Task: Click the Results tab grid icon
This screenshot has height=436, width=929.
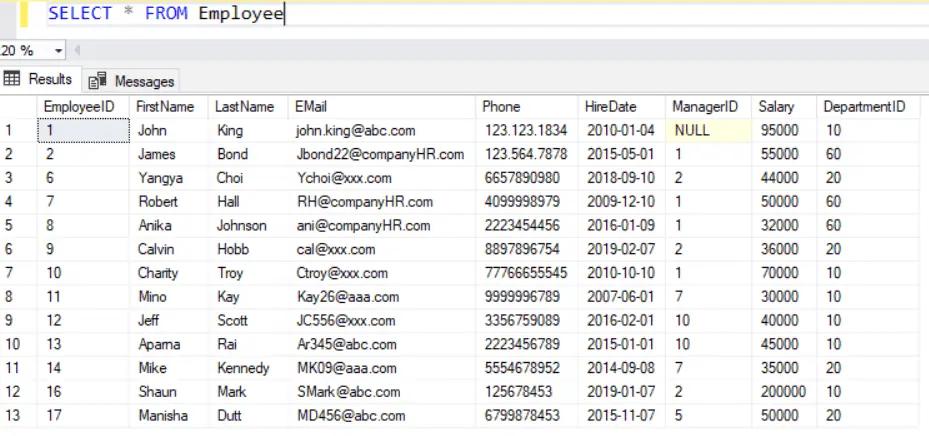Action: (12, 79)
